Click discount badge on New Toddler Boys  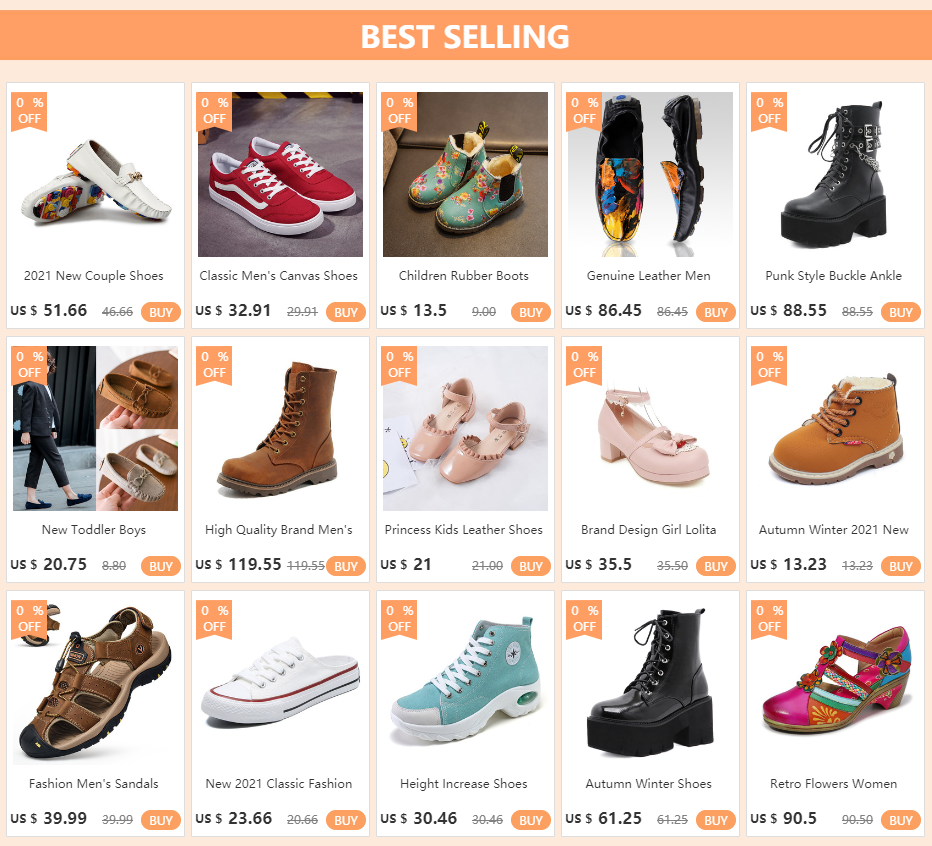click(x=29, y=364)
